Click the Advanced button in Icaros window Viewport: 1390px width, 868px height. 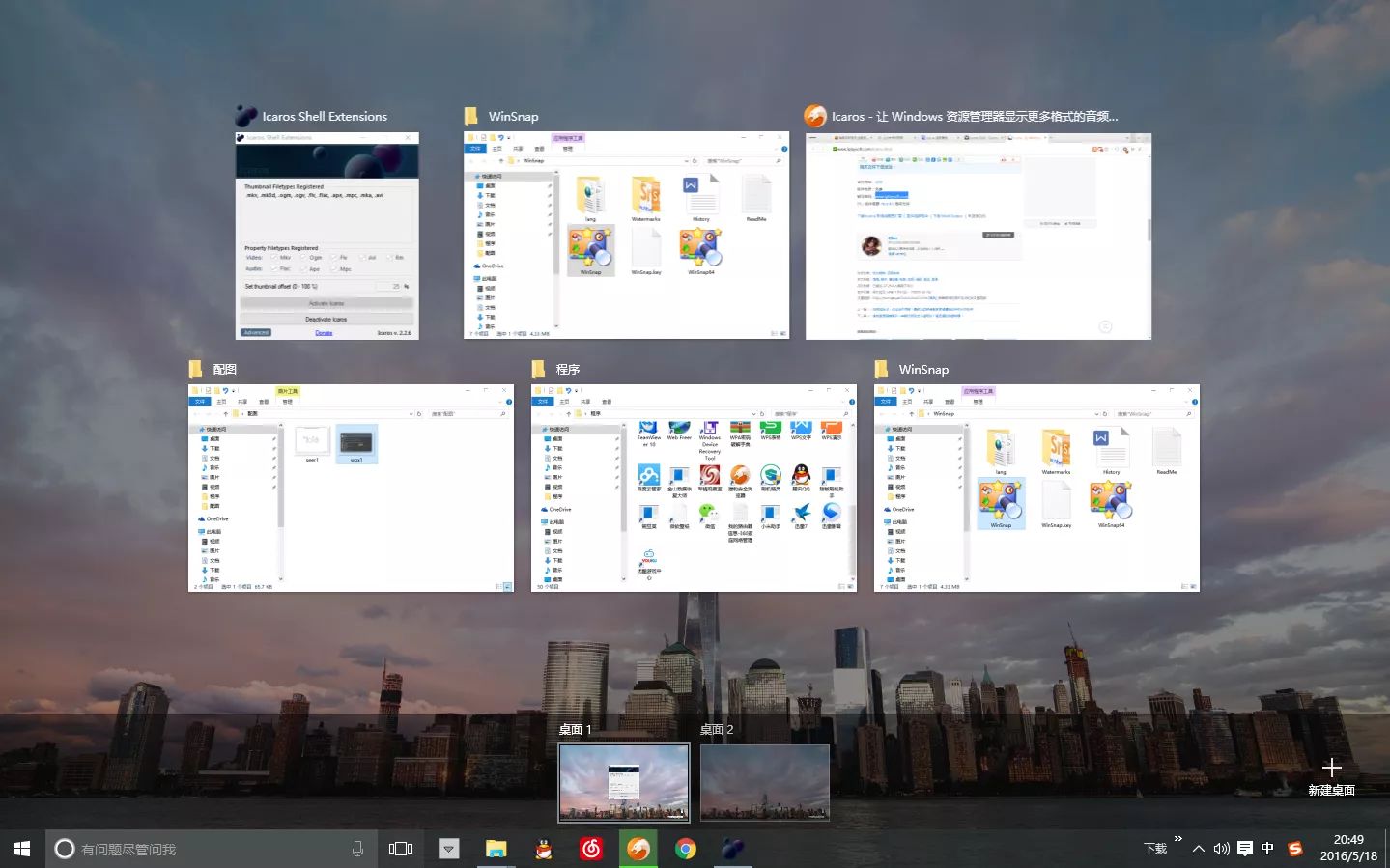[x=256, y=332]
